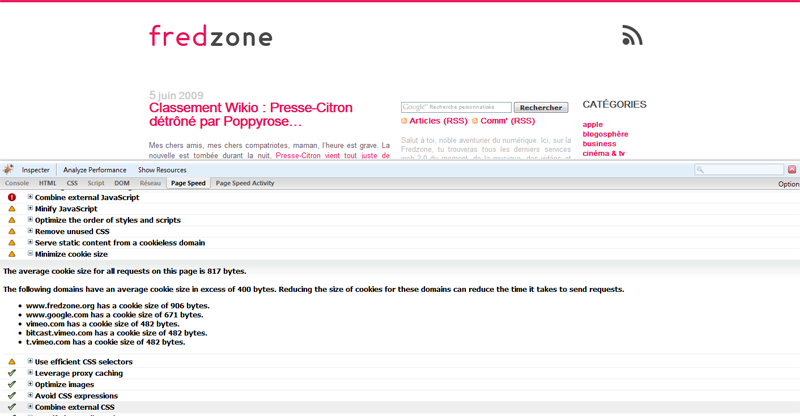Open the Presse-Citron vient tout juste link
800x416 pixels.
[333, 156]
